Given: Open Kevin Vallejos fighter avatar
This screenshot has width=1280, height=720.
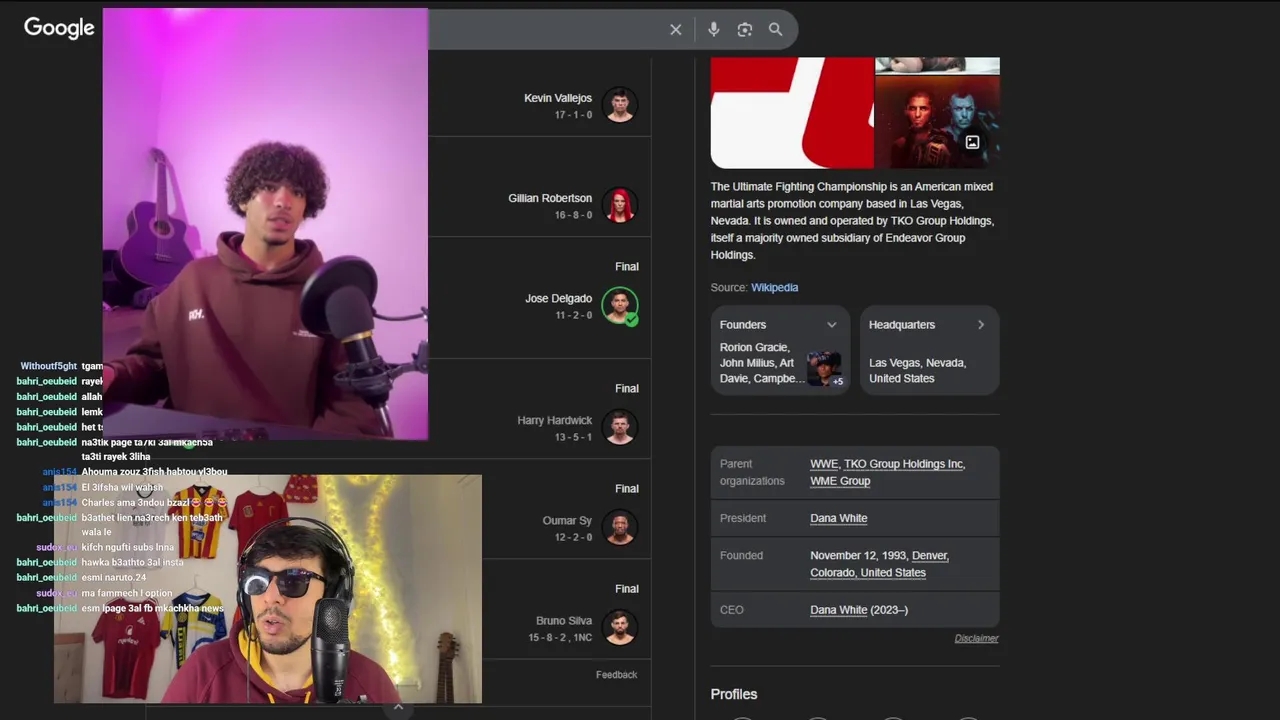Looking at the screenshot, I should coord(620,105).
